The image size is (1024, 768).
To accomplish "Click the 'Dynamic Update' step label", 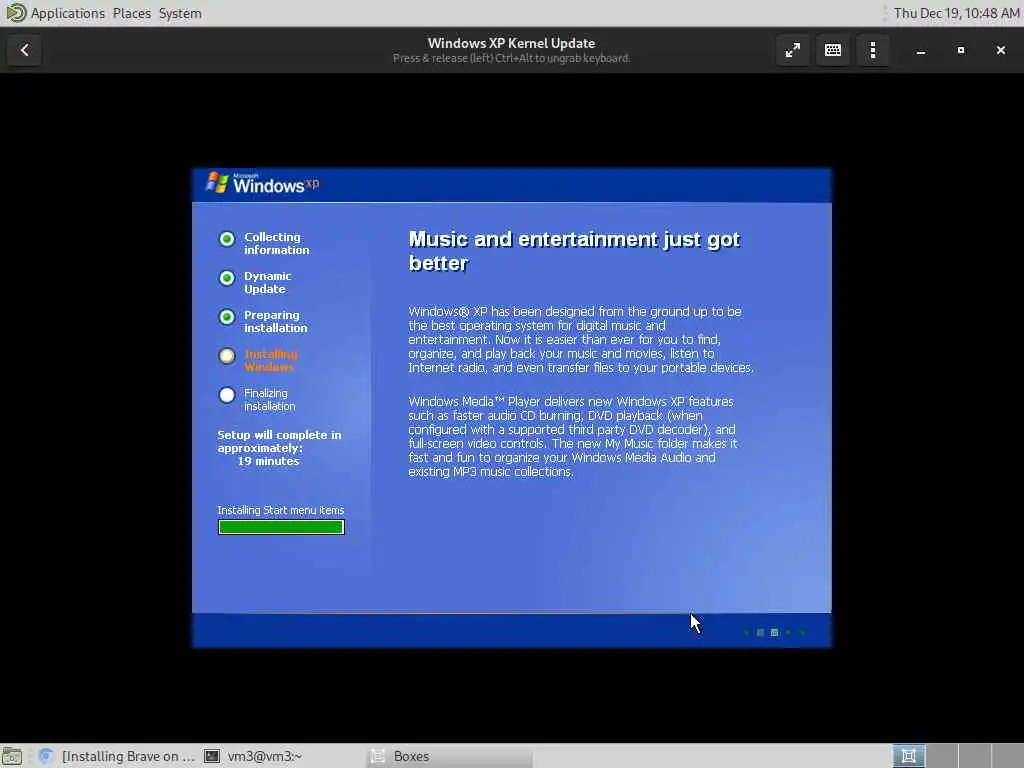I will pyautogui.click(x=267, y=283).
